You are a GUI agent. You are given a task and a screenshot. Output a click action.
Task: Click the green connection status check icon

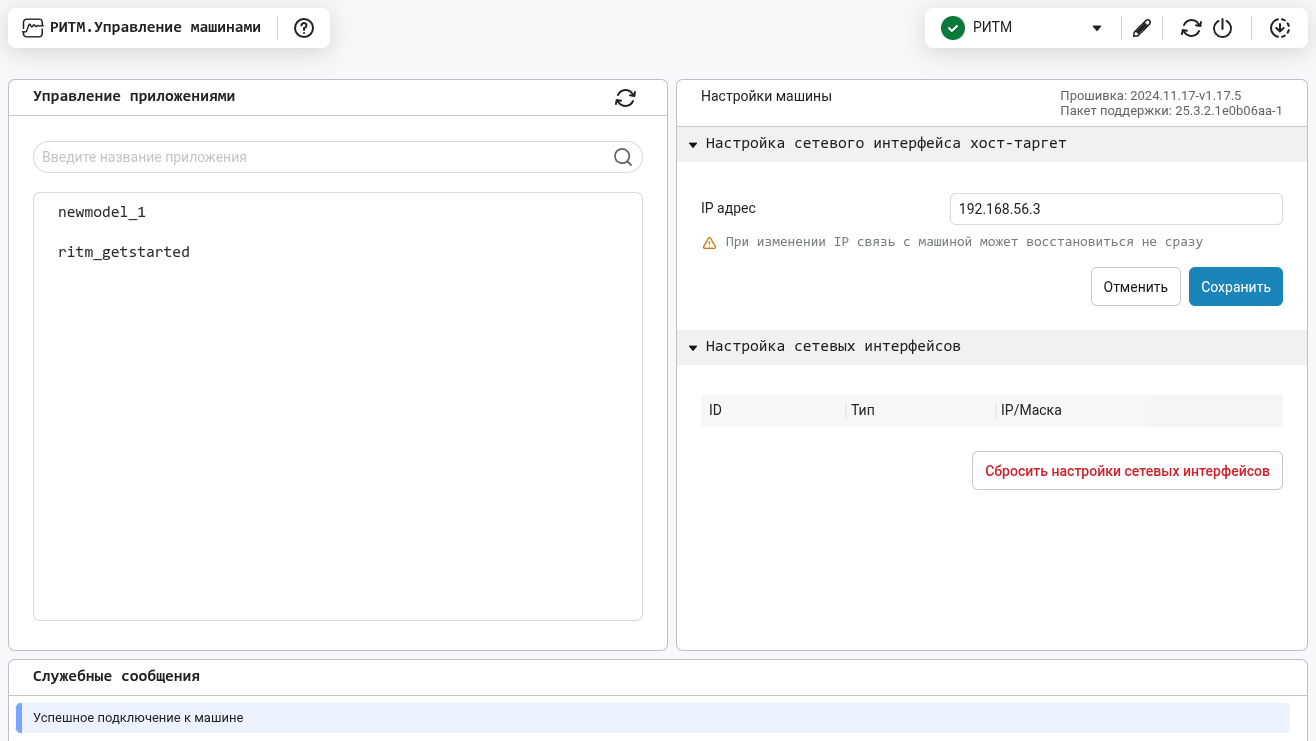(953, 28)
